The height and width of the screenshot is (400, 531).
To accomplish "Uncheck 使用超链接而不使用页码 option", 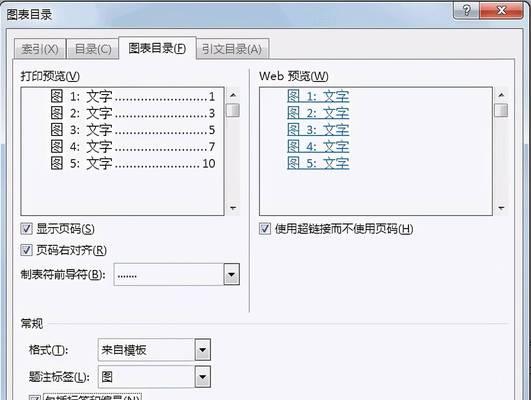I will click(x=265, y=229).
